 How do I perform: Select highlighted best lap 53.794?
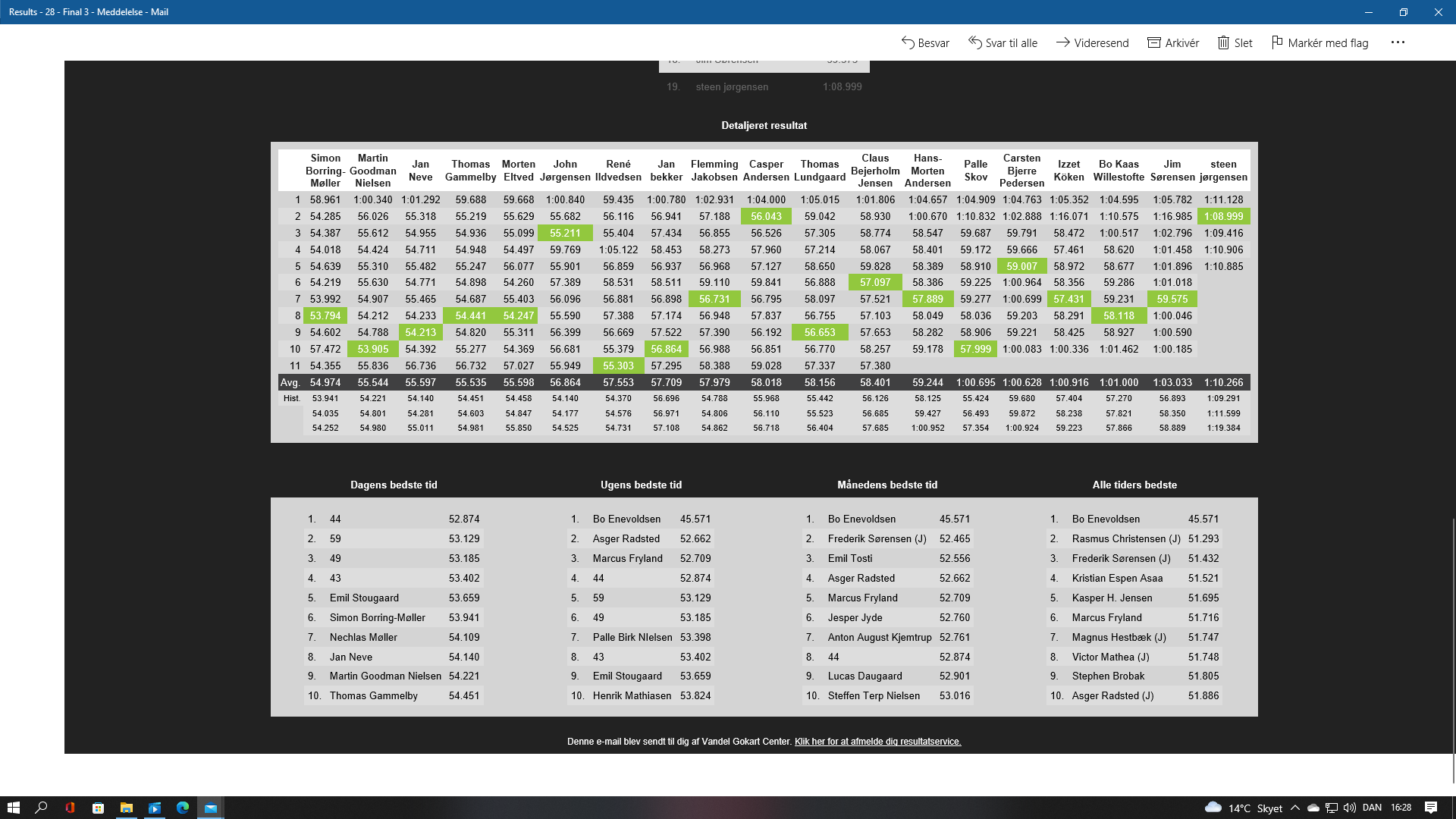coord(325,315)
